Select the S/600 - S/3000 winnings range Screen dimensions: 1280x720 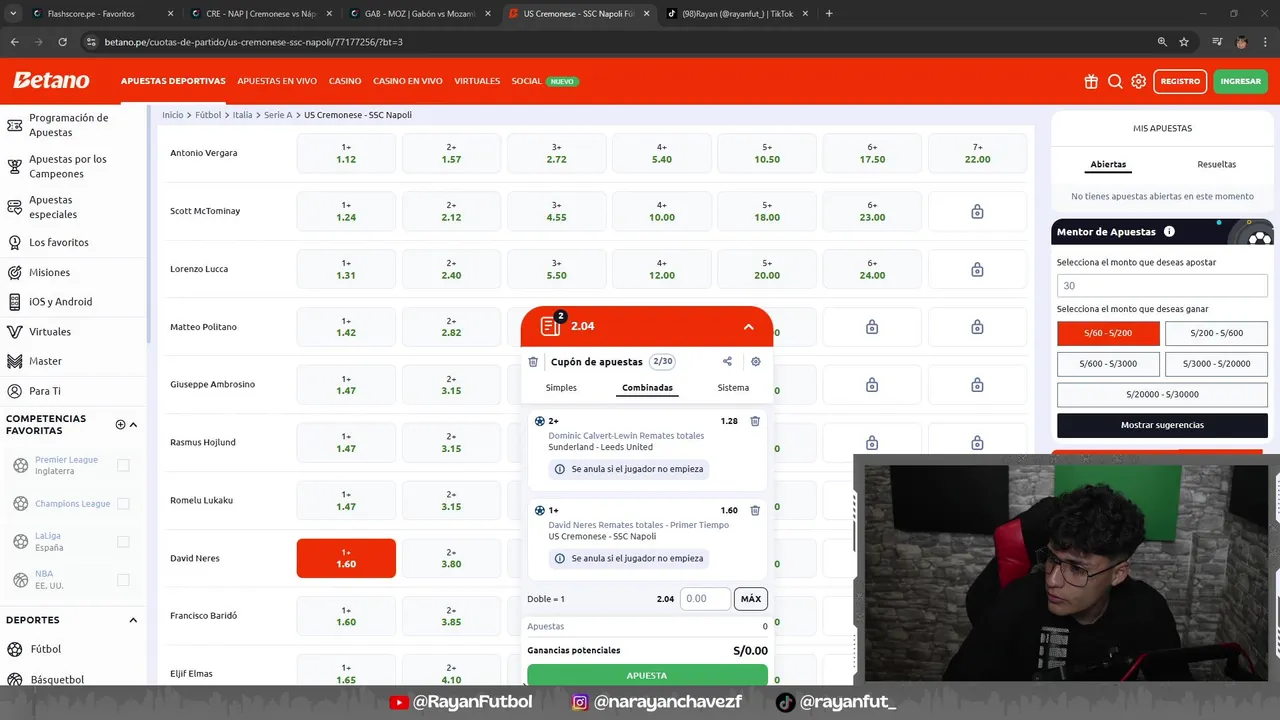1108,364
